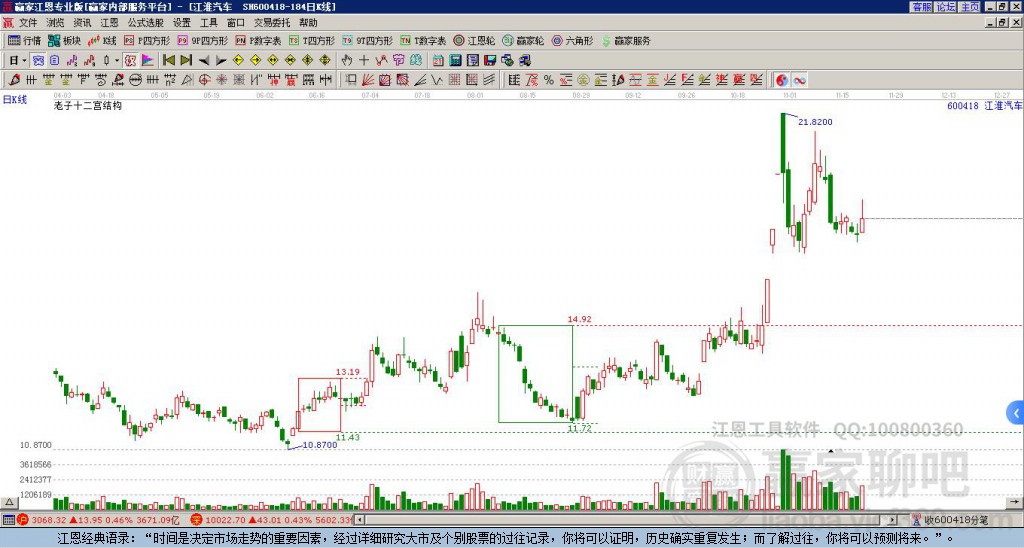Image resolution: width=1024 pixels, height=548 pixels.
Task: Click the circled 金 golden ratio icon
Action: 583,80
